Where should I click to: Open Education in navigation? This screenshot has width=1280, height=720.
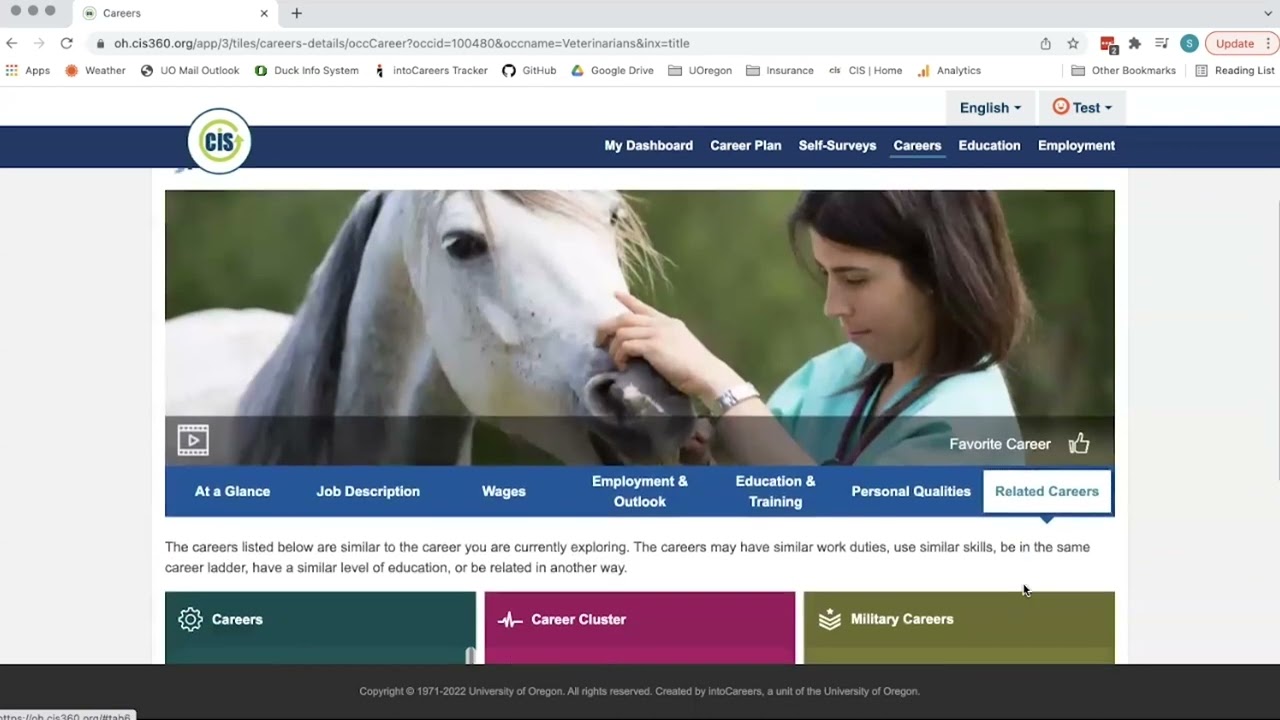tap(989, 146)
